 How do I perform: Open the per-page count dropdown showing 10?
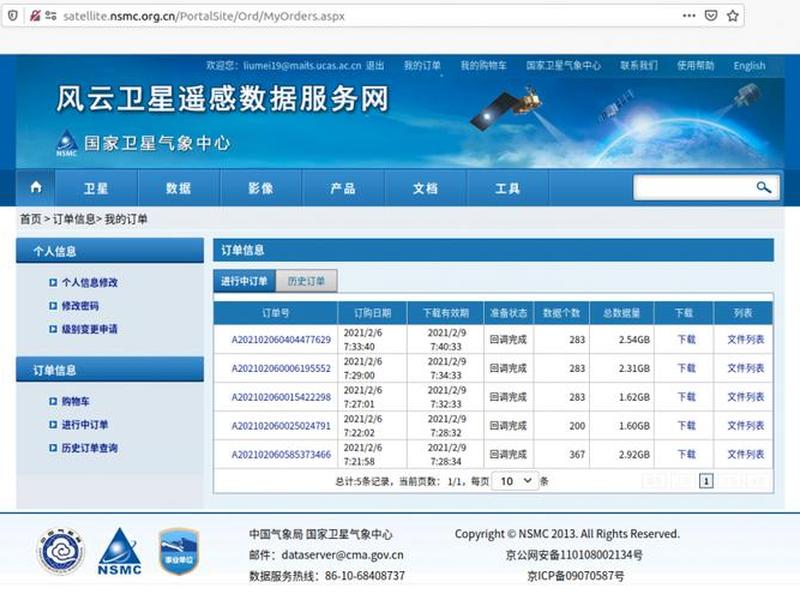coord(515,481)
